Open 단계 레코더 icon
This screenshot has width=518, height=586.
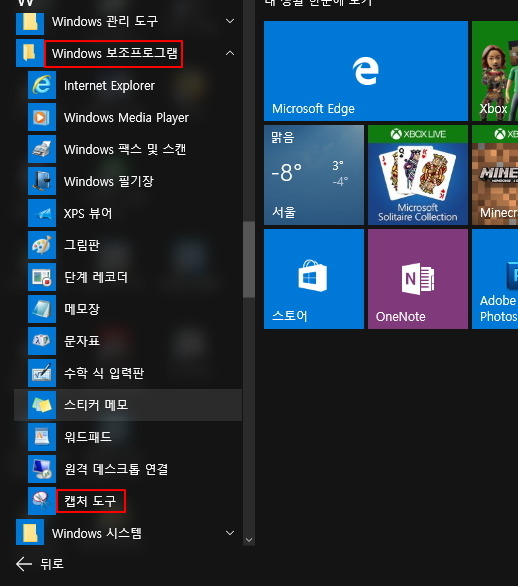click(x=42, y=277)
